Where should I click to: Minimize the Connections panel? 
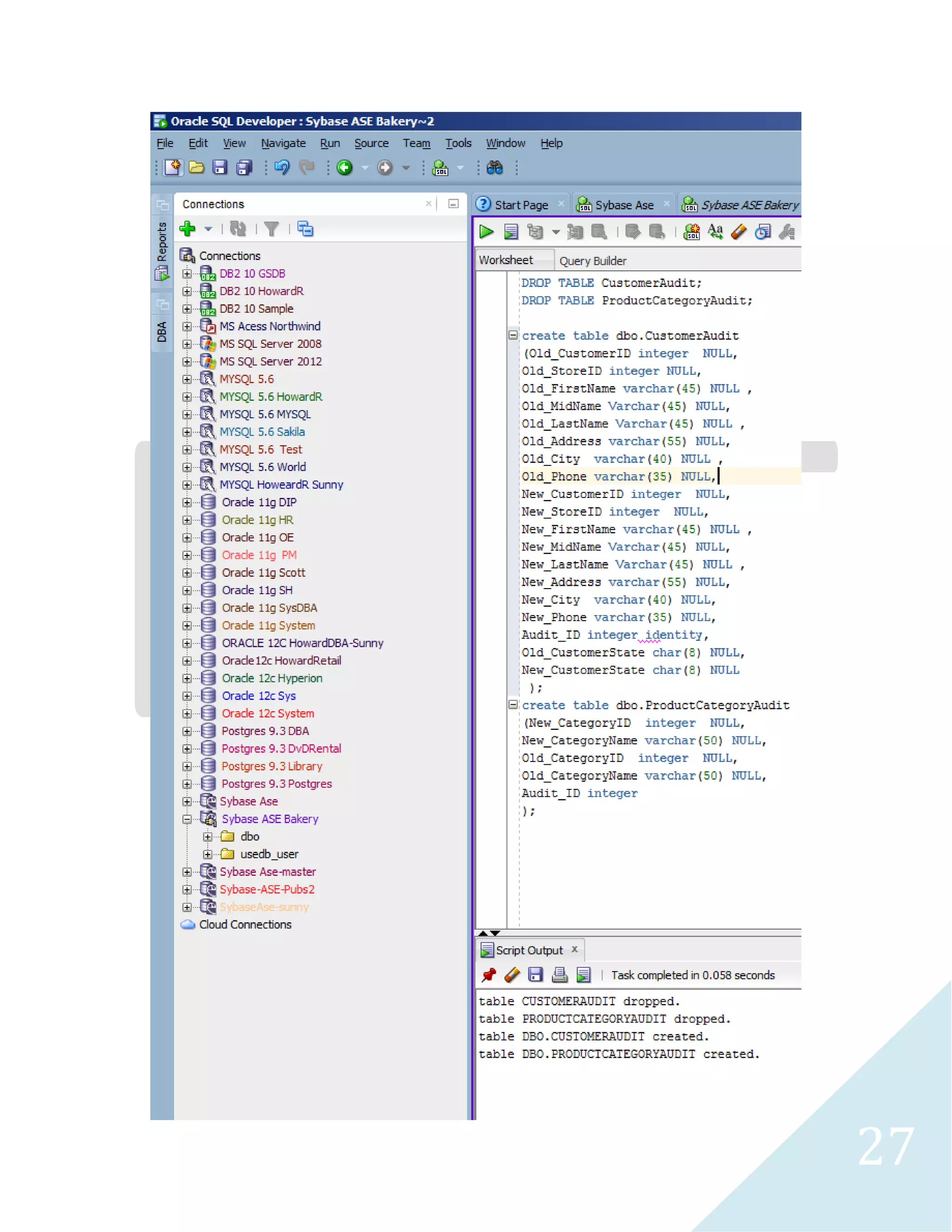[x=453, y=204]
